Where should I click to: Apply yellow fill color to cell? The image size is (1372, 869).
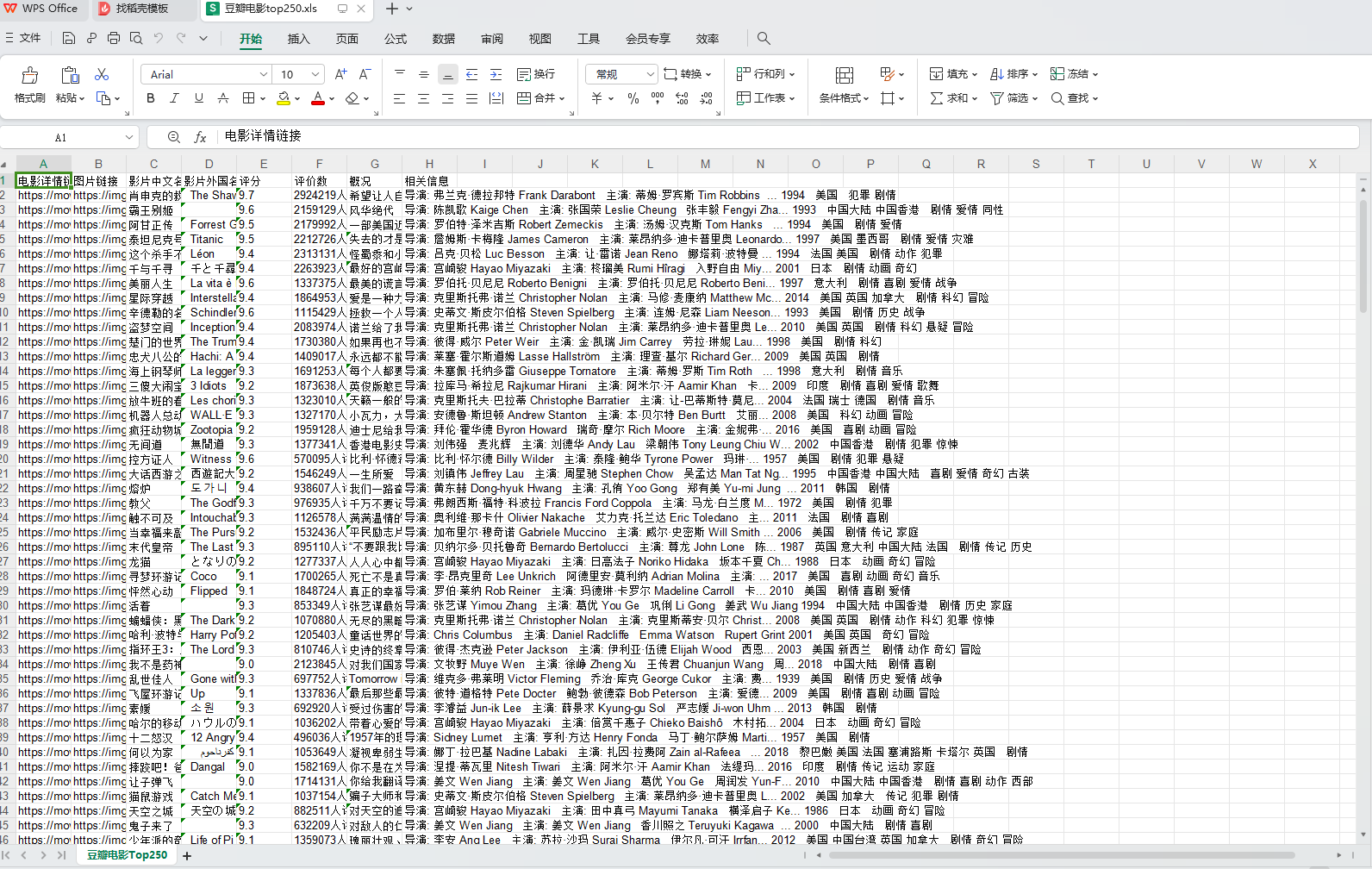[x=284, y=98]
